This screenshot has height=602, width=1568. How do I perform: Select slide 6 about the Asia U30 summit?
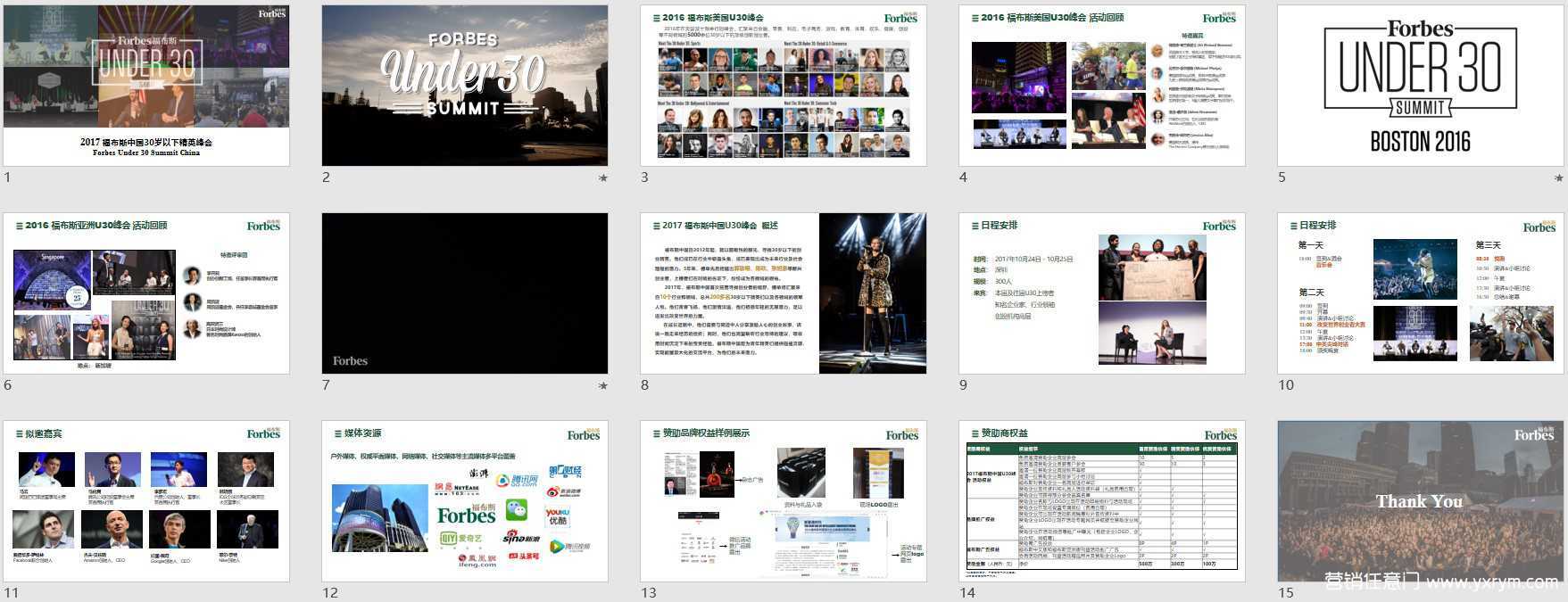(146, 293)
